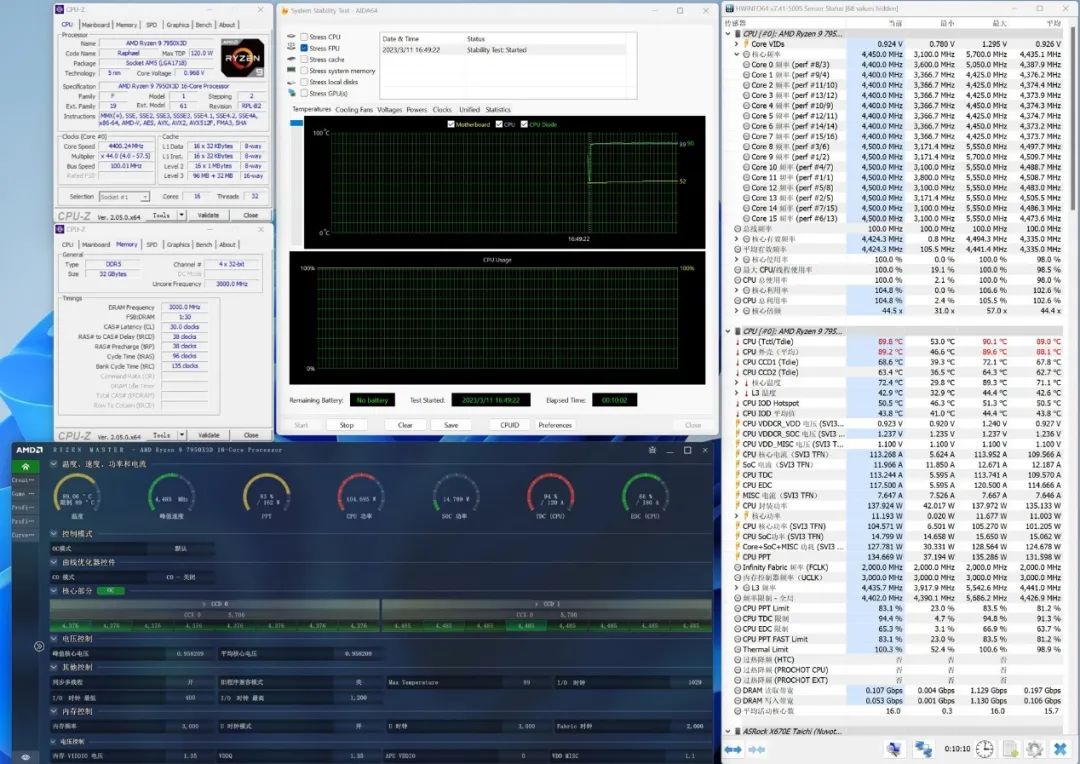The image size is (1080, 764).
Task: Click Ryzen Master settings bug icon in title bar
Action: point(652,450)
